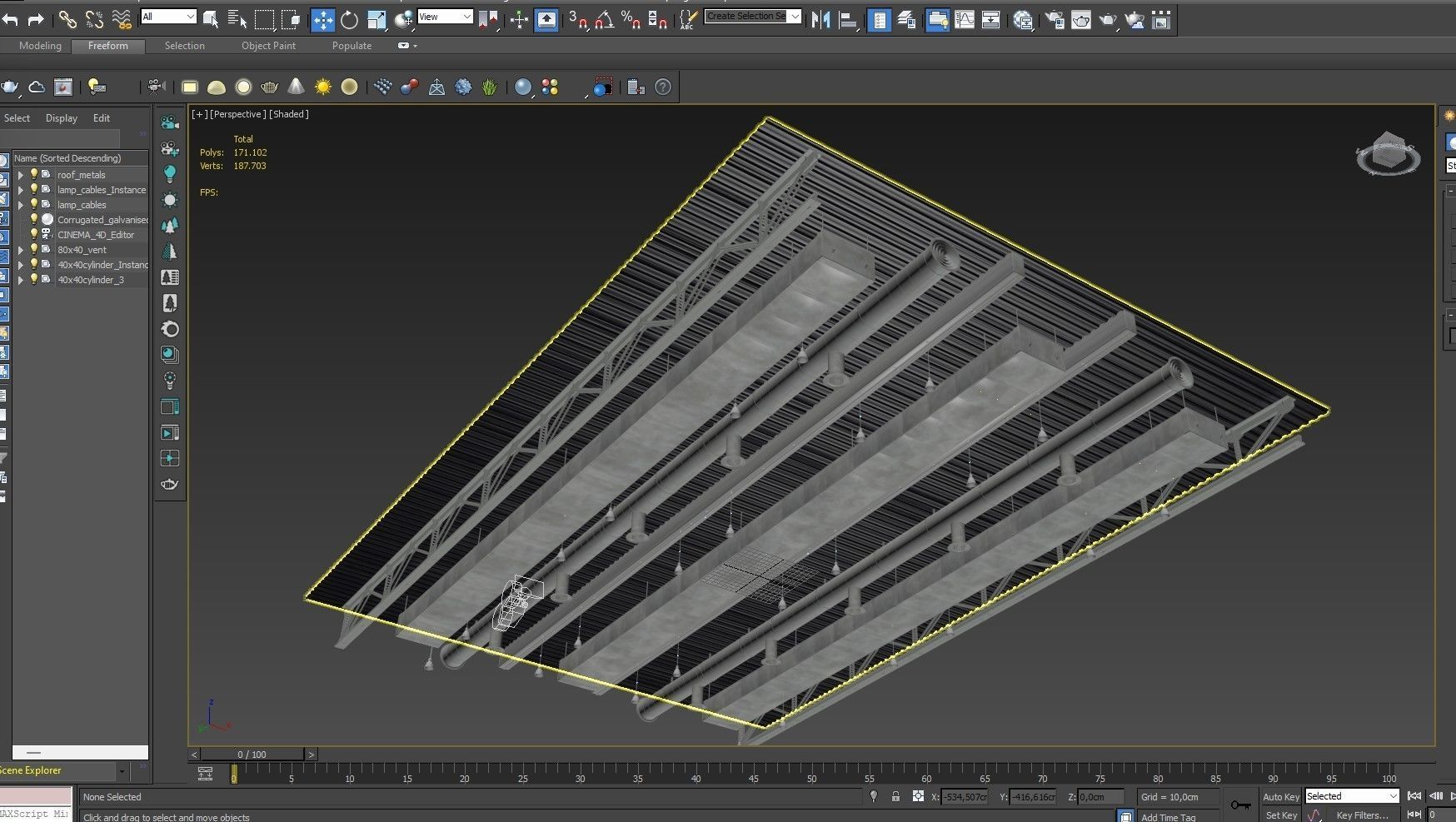Open the Material Editor
This screenshot has width=1456, height=822.
pyautogui.click(x=1023, y=19)
